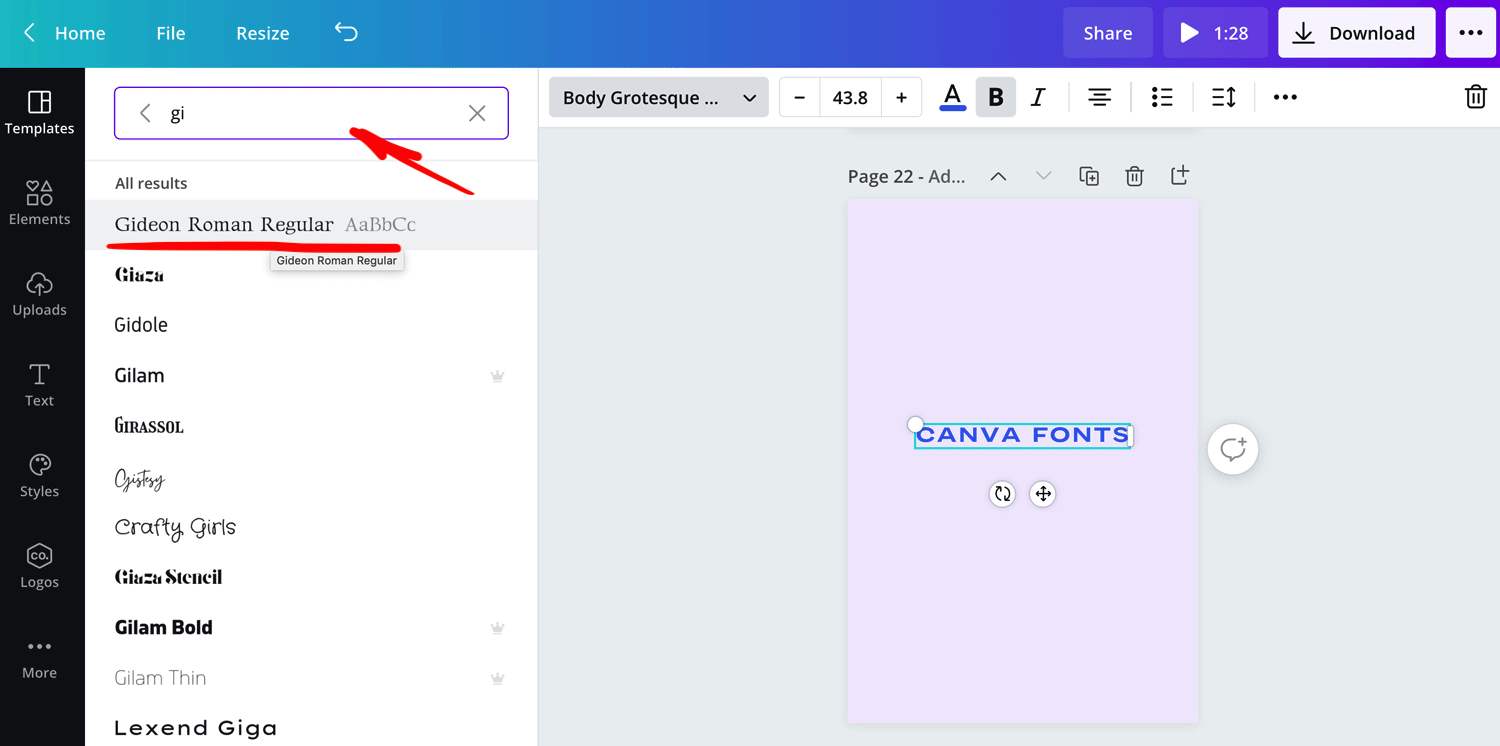Click the Page 22 title label
The height and width of the screenshot is (746, 1500).
(906, 176)
